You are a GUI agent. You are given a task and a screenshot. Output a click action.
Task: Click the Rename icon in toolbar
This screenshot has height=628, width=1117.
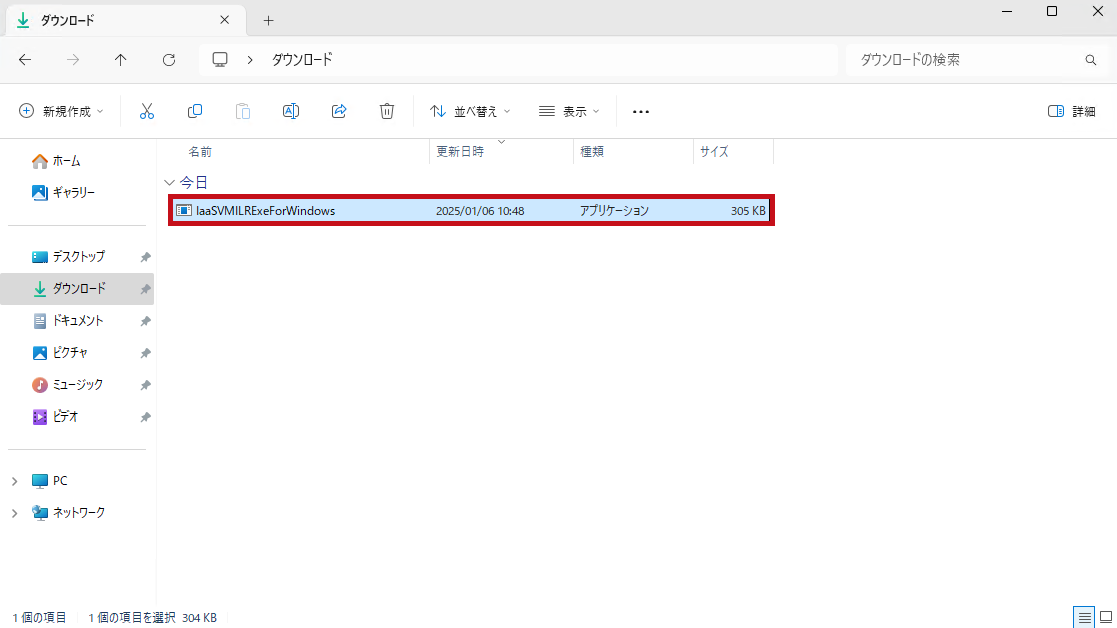click(291, 111)
